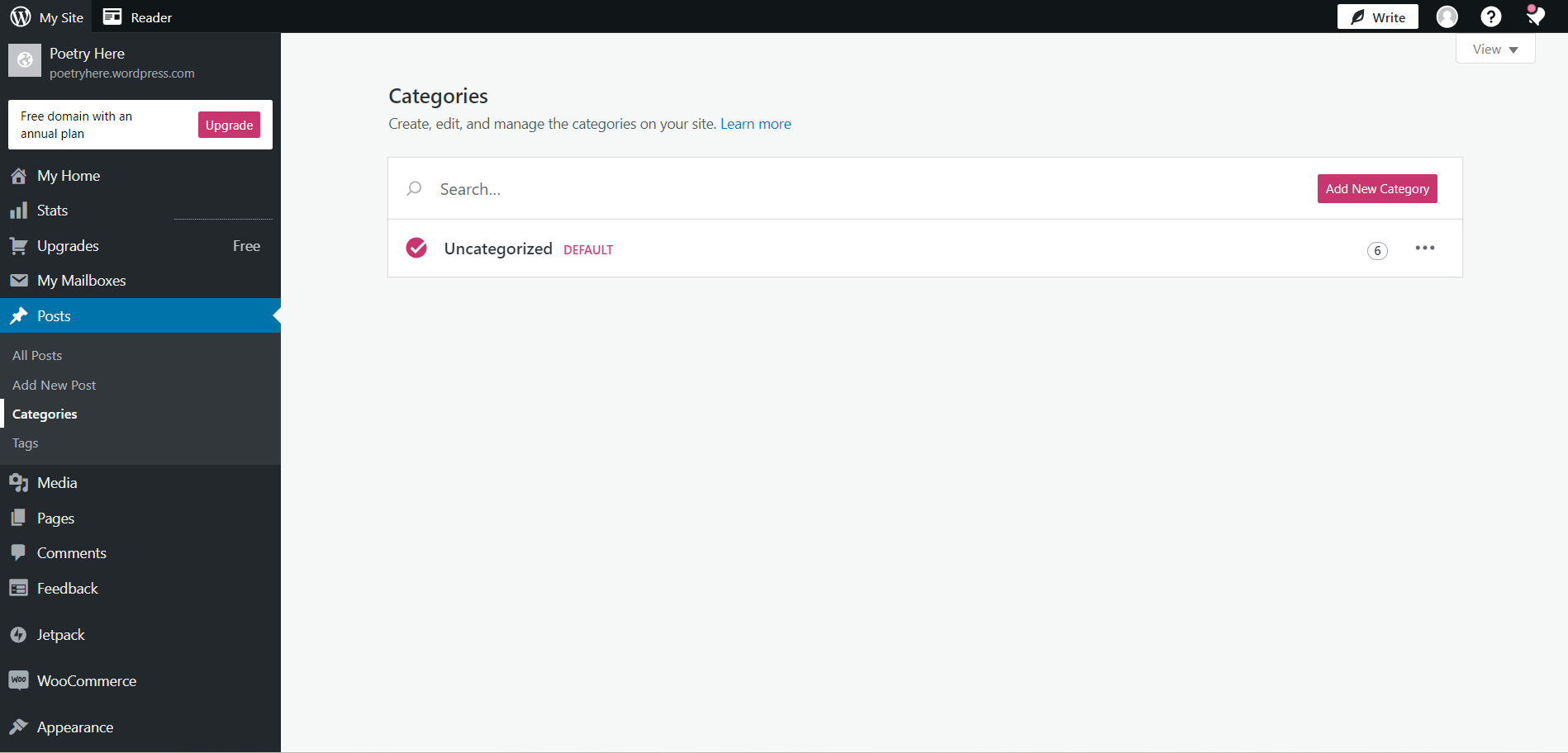Screen dimensions: 1568x753
Task: Click the post count badge 6
Action: coord(1377,250)
